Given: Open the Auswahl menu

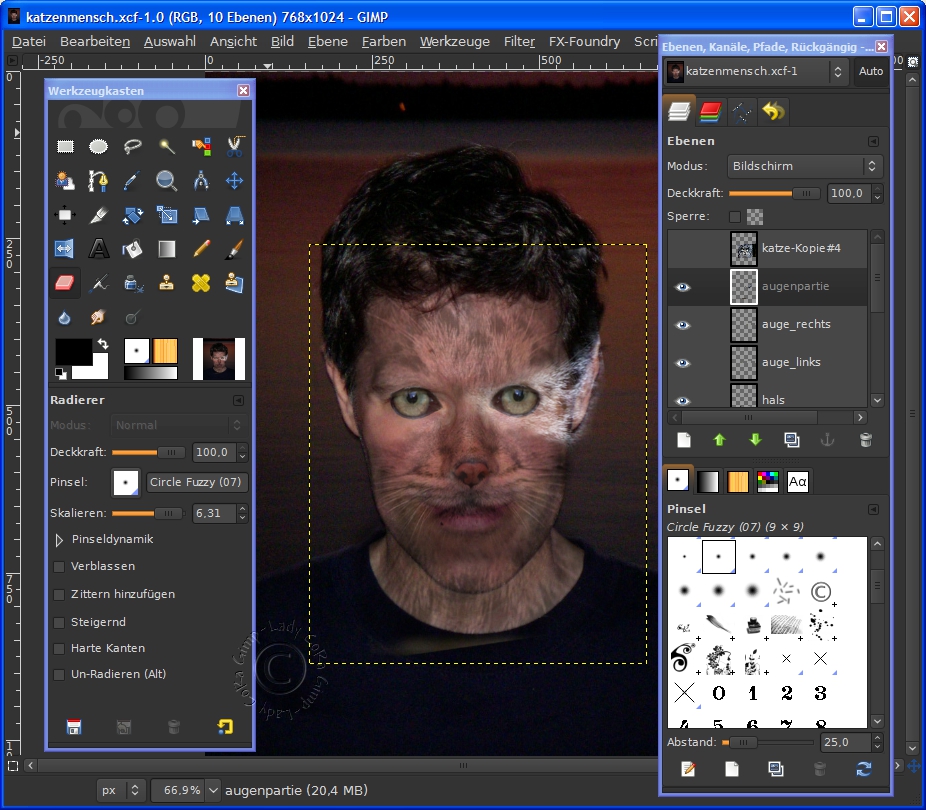Looking at the screenshot, I should [x=170, y=41].
